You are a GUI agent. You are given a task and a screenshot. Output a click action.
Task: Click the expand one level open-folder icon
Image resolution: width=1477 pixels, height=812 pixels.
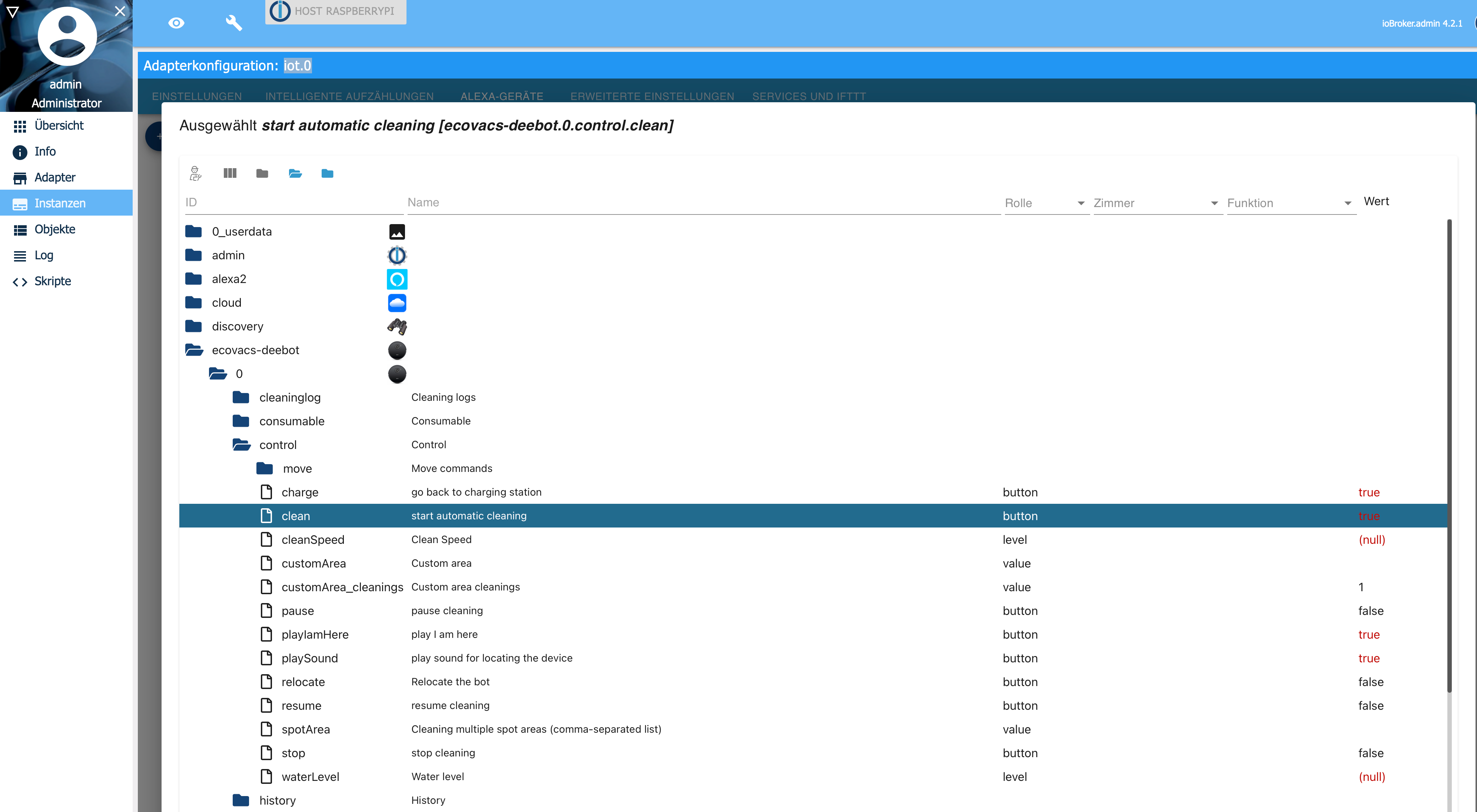click(295, 173)
